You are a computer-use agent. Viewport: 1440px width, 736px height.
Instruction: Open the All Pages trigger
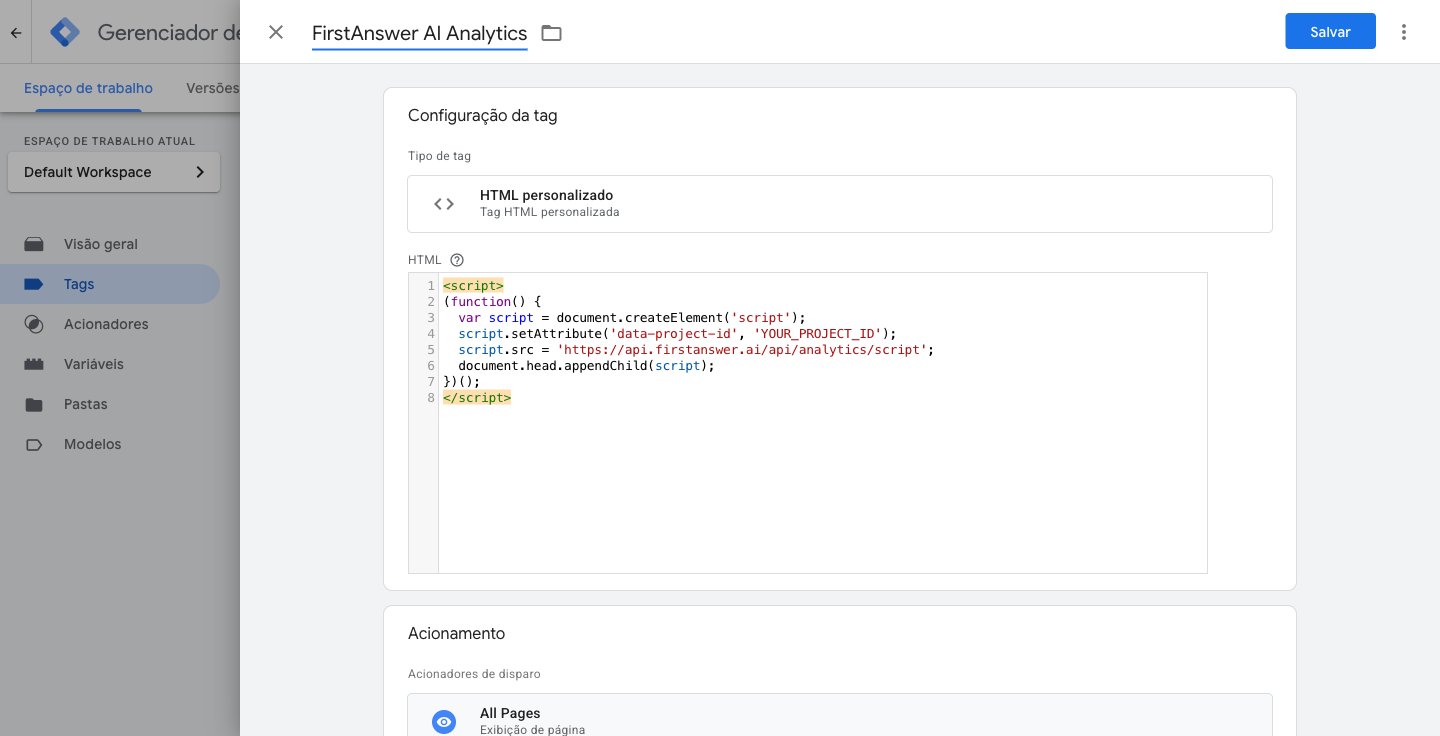pyautogui.click(x=840, y=715)
